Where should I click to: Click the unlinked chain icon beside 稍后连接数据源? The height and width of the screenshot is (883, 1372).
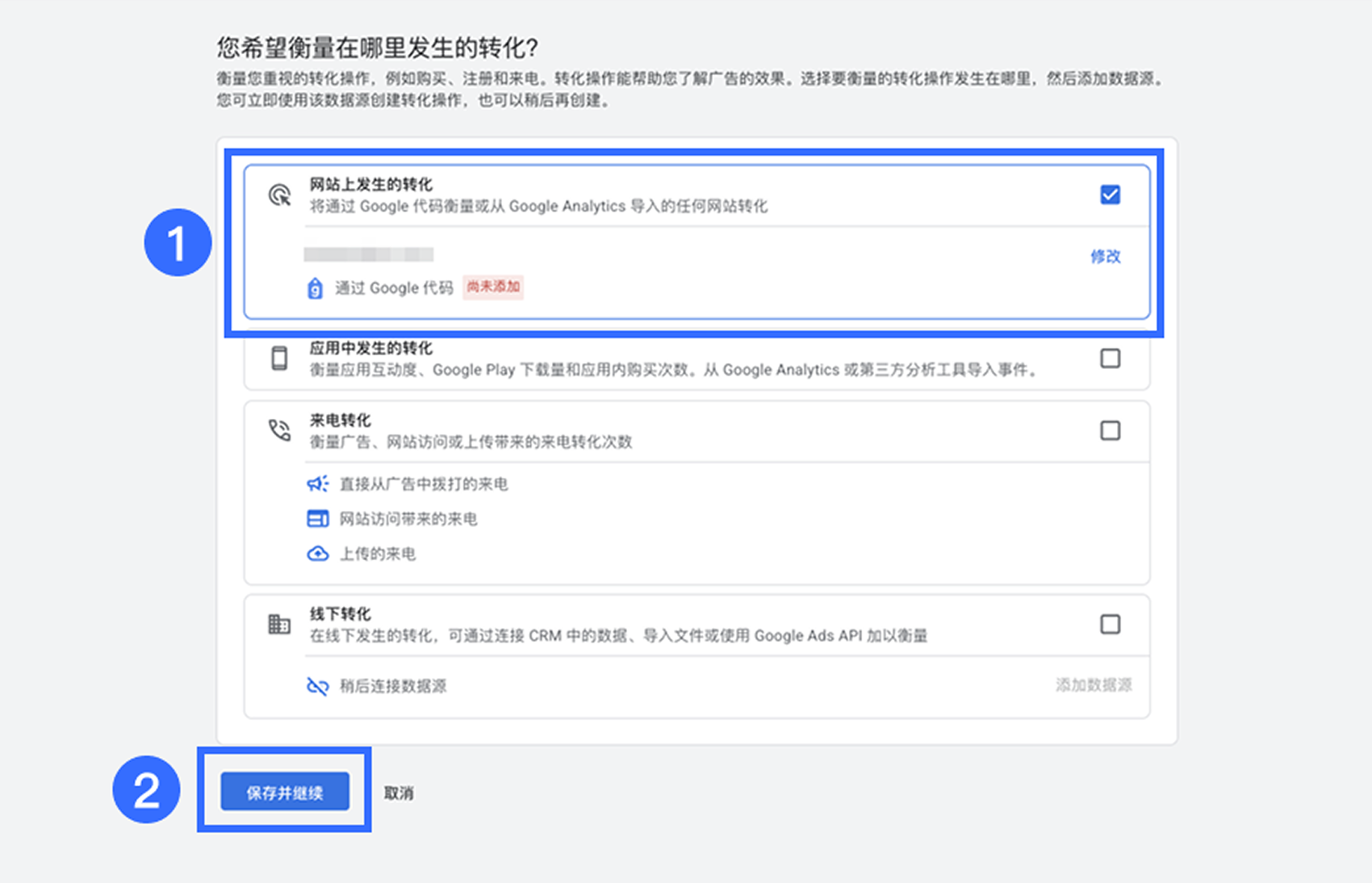click(x=318, y=686)
